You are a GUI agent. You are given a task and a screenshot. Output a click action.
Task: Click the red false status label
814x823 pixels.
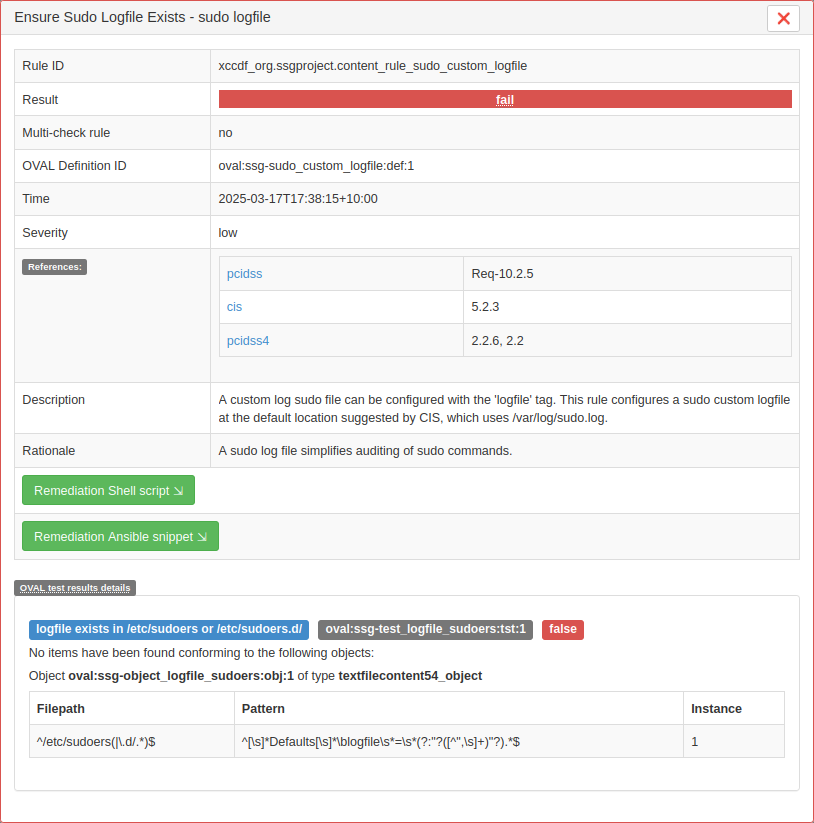[563, 629]
